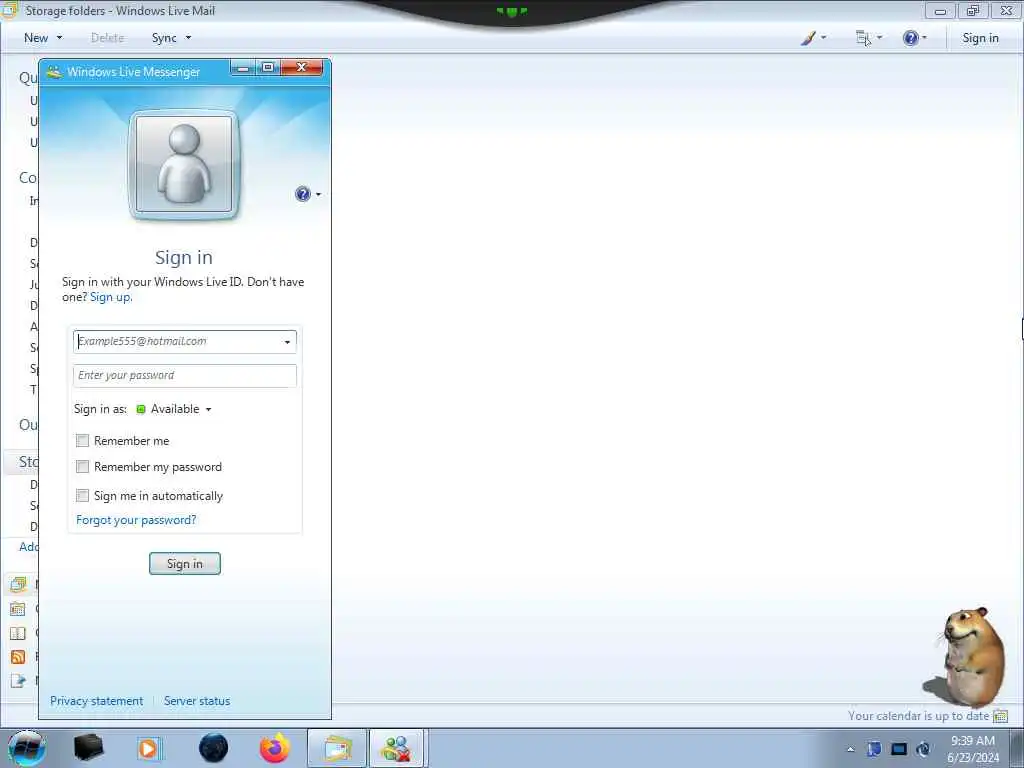
Task: Open the taskbar clock and date
Action: click(973, 749)
